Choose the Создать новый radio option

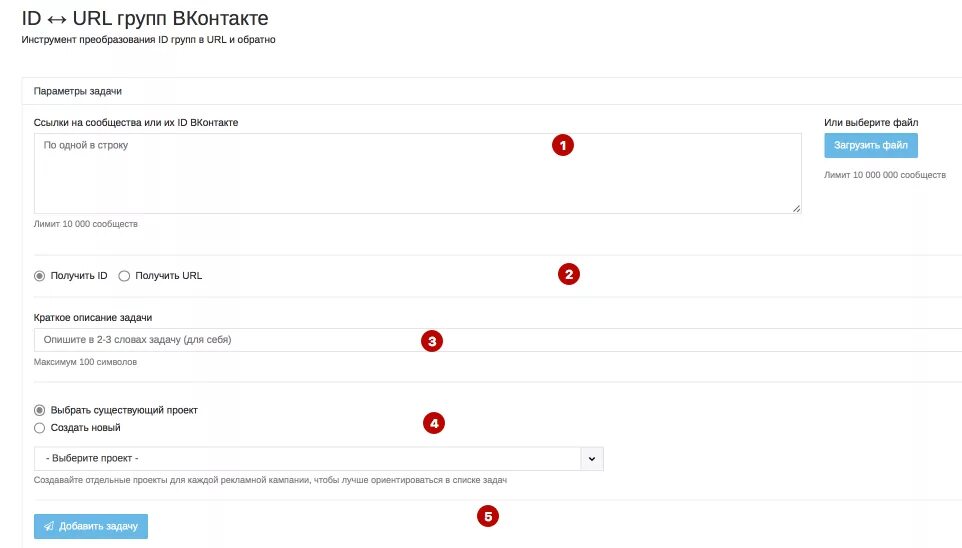click(x=39, y=428)
